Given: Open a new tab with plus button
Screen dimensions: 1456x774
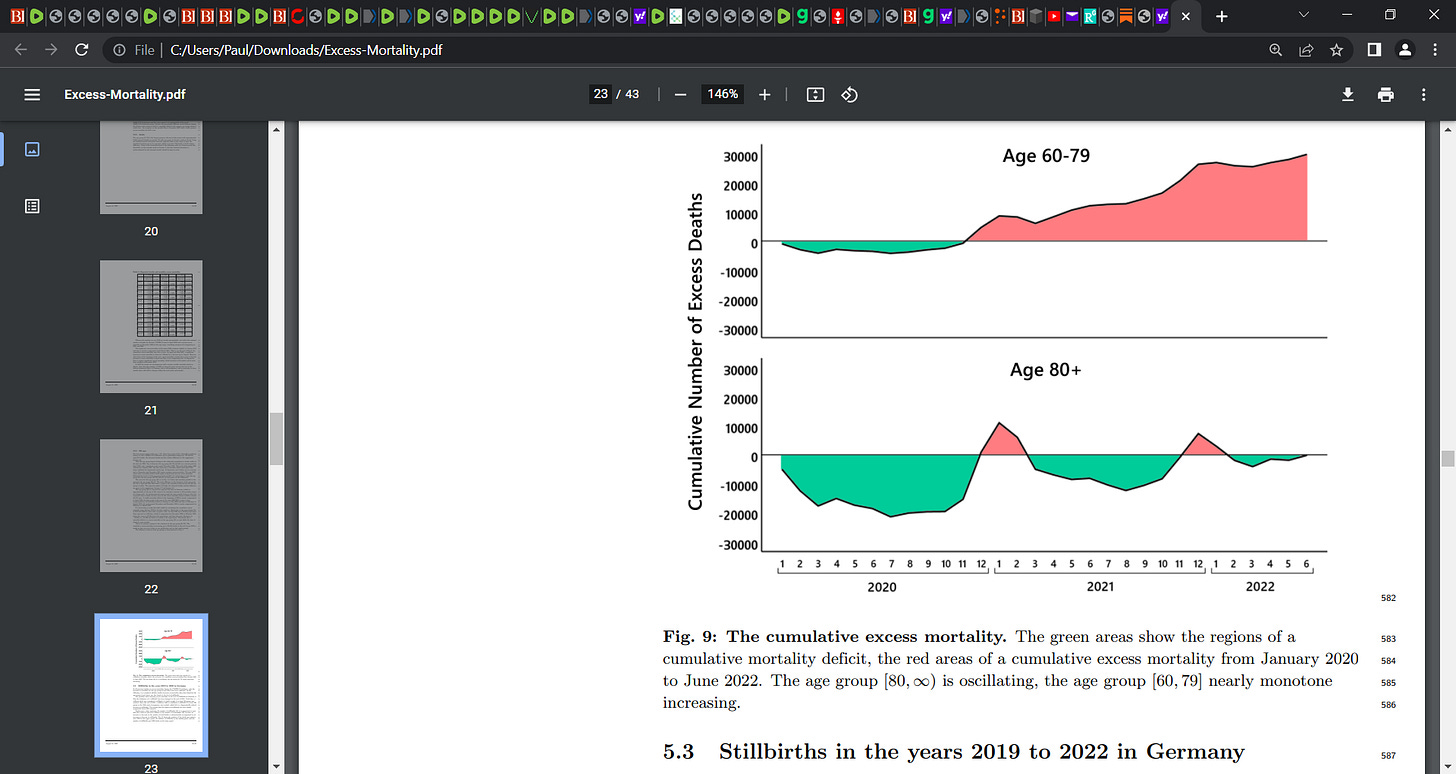Looking at the screenshot, I should point(1221,16).
